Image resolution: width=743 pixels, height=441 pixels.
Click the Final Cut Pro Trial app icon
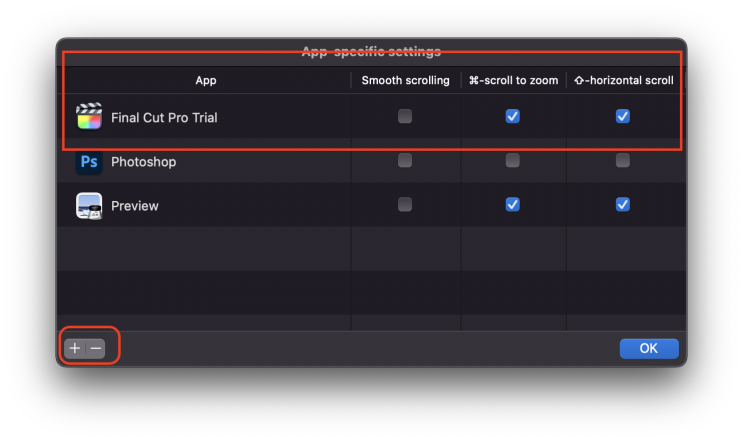89,117
